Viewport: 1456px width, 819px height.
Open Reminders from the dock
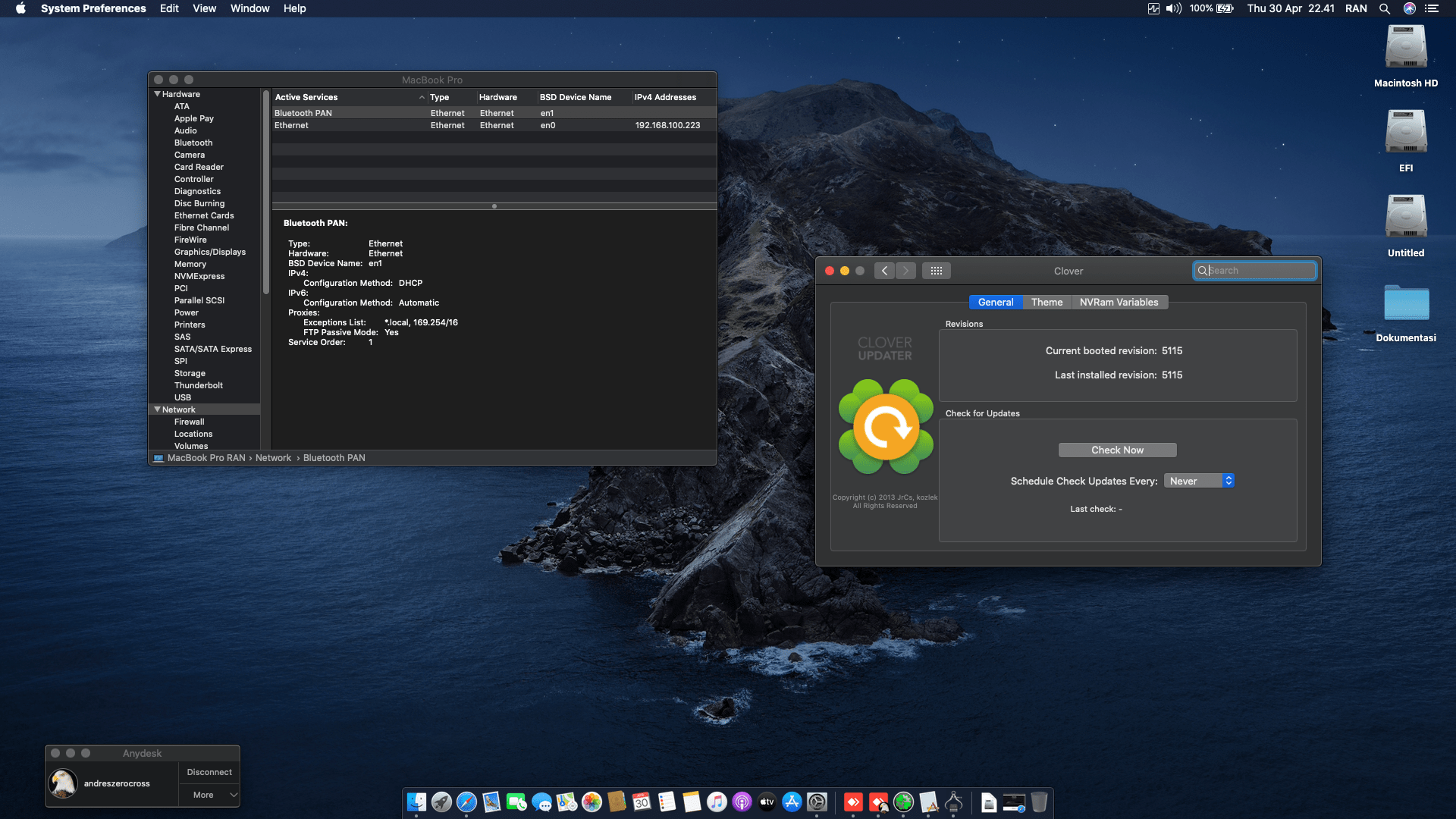coord(667,802)
